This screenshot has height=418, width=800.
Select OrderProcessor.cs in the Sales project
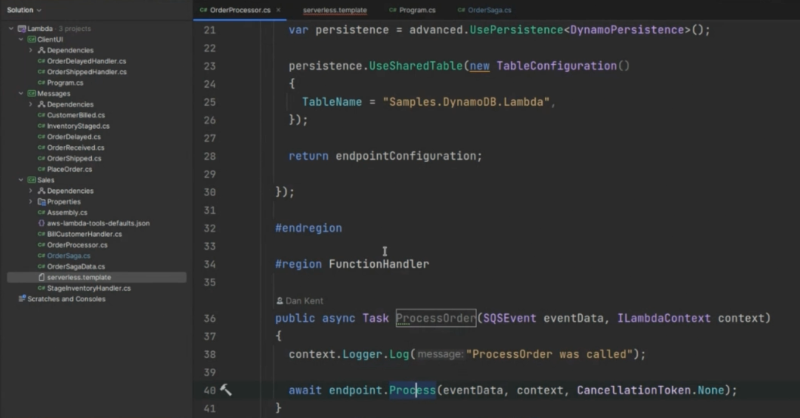tap(77, 245)
